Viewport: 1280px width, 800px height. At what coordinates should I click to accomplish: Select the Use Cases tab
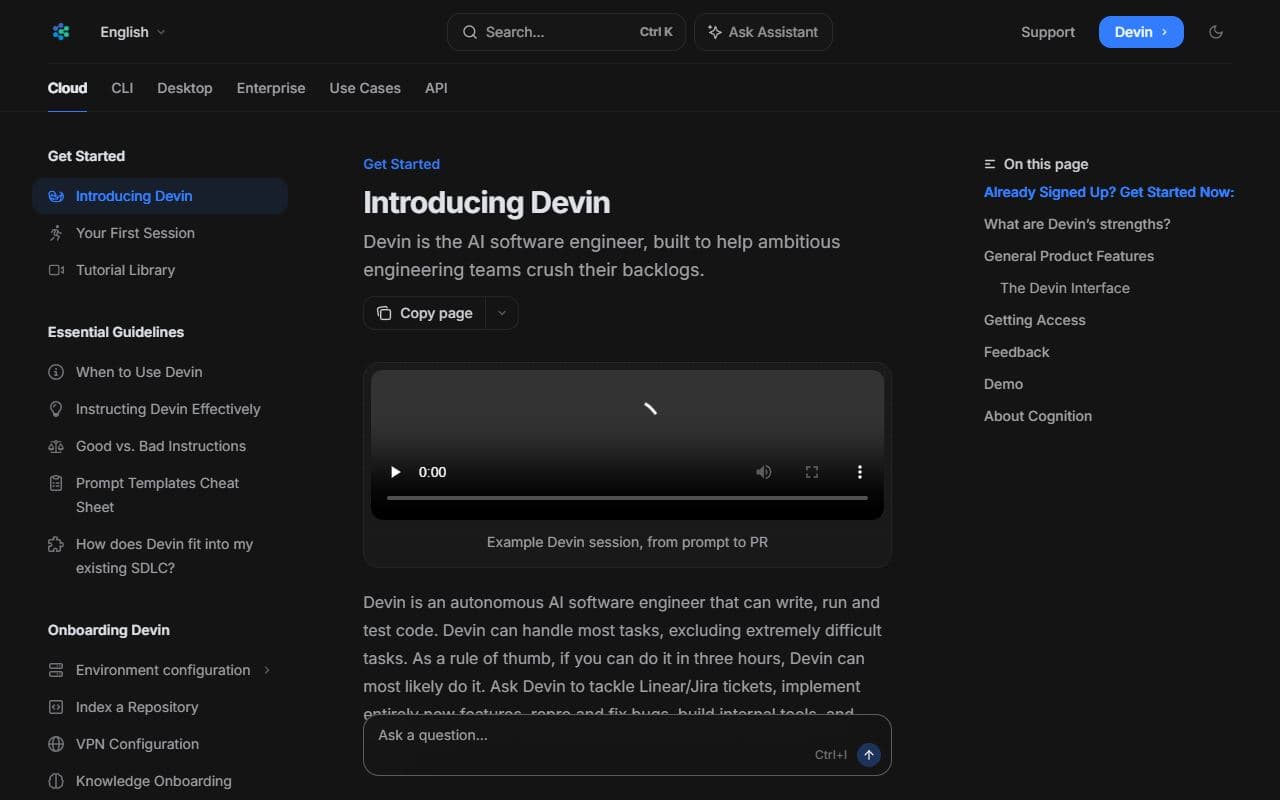coord(365,88)
